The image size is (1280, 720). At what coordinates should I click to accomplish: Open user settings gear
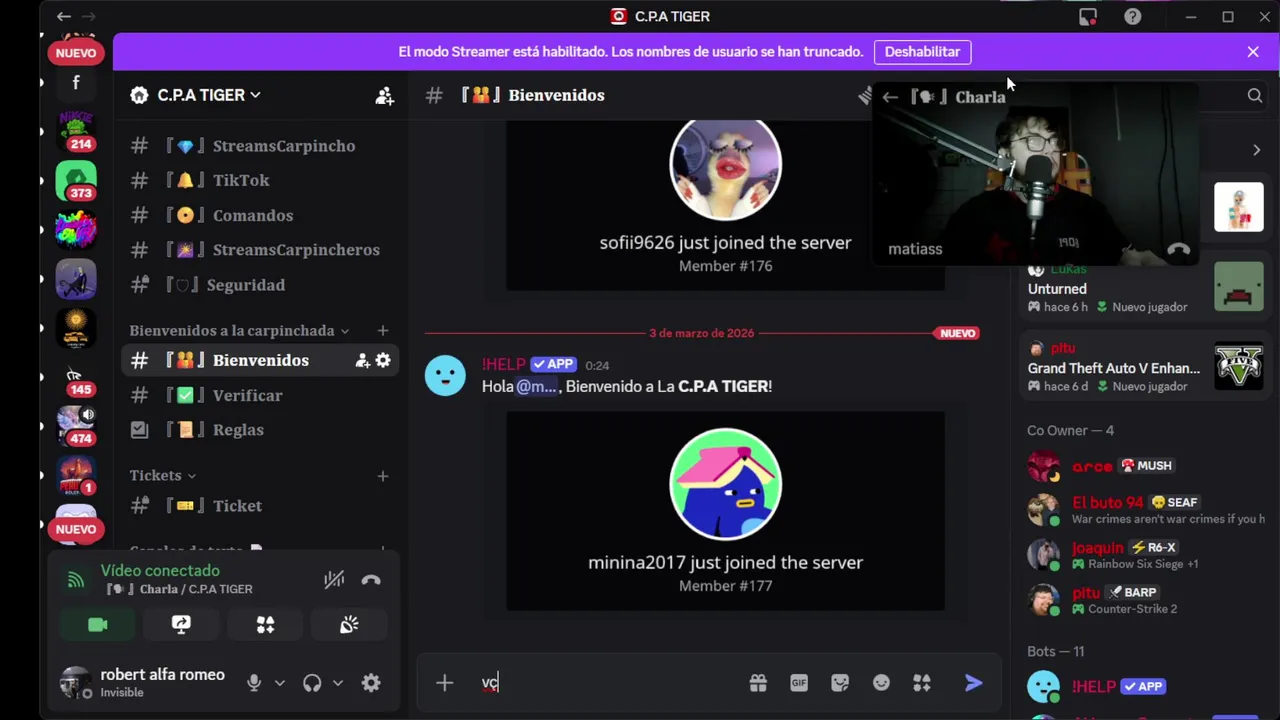(371, 683)
